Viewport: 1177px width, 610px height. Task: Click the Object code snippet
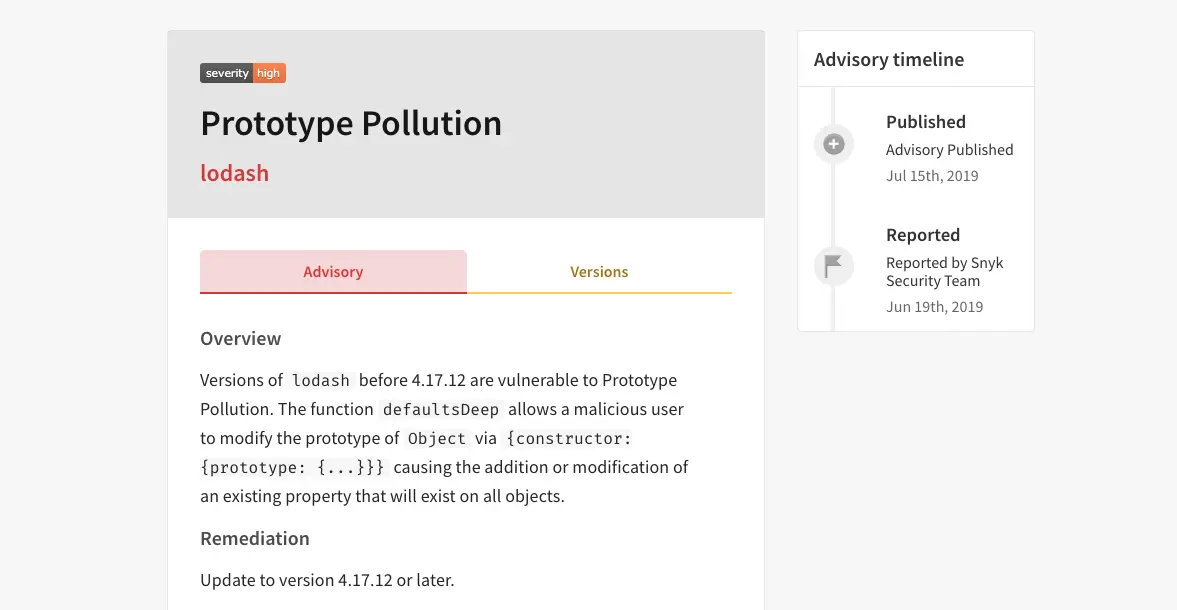pos(437,439)
